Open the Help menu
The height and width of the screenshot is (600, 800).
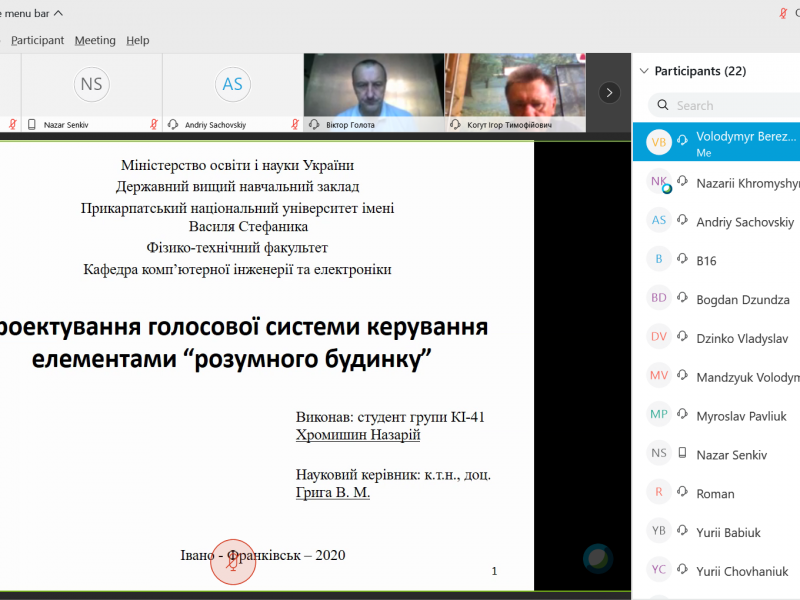[138, 40]
